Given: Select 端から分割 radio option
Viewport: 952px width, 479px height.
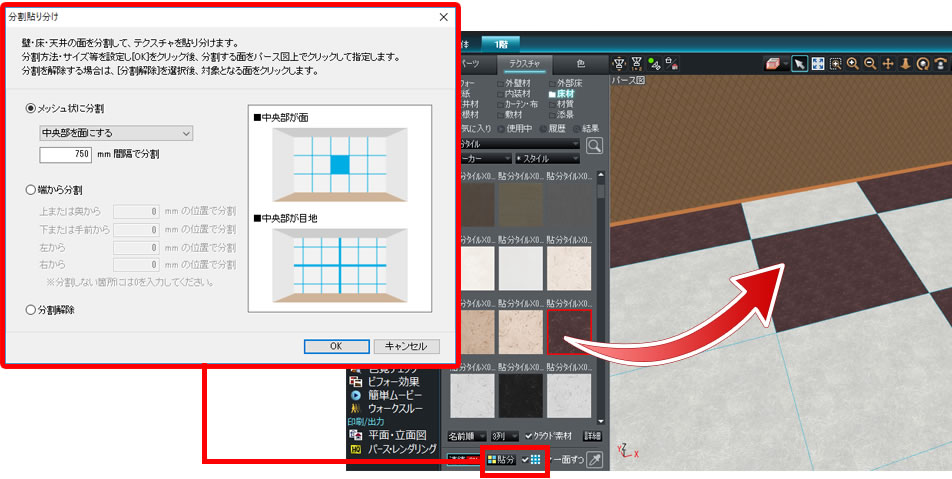Looking at the screenshot, I should [x=31, y=188].
